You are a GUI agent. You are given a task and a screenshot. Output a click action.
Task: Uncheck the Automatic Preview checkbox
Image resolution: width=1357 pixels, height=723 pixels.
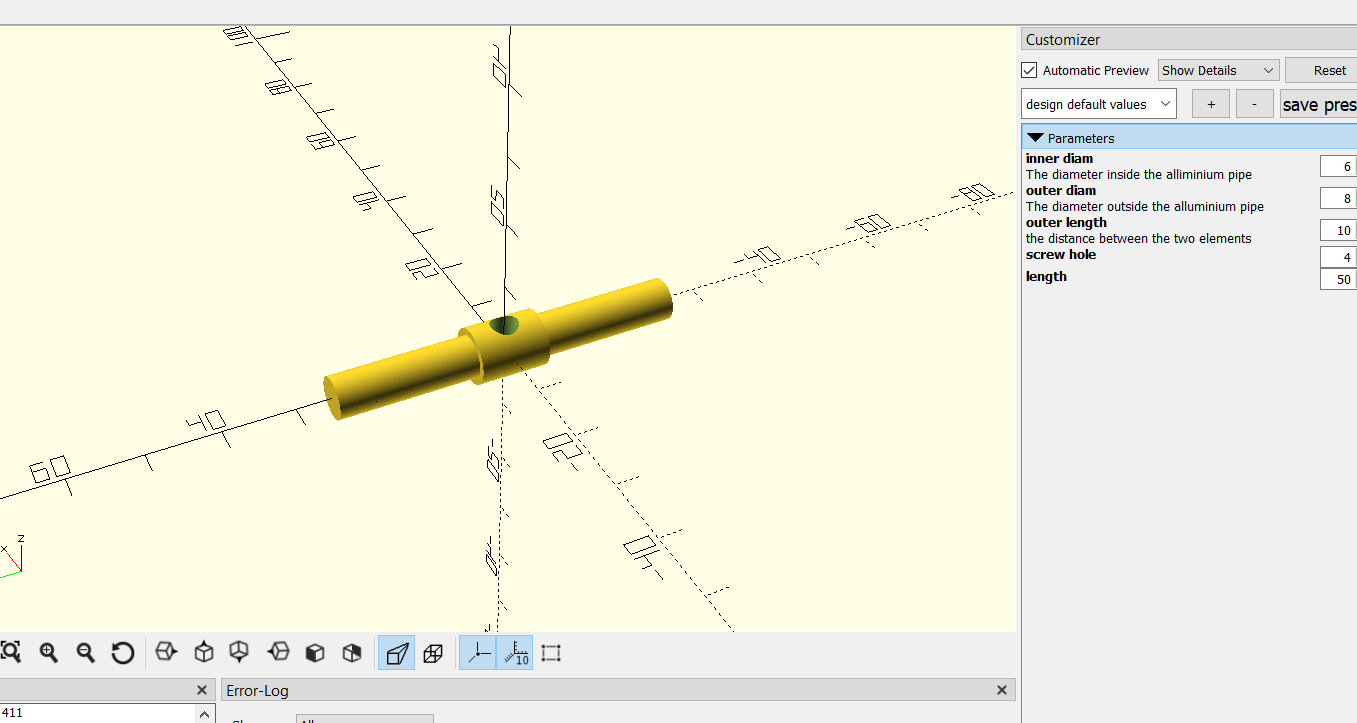[x=1029, y=70]
